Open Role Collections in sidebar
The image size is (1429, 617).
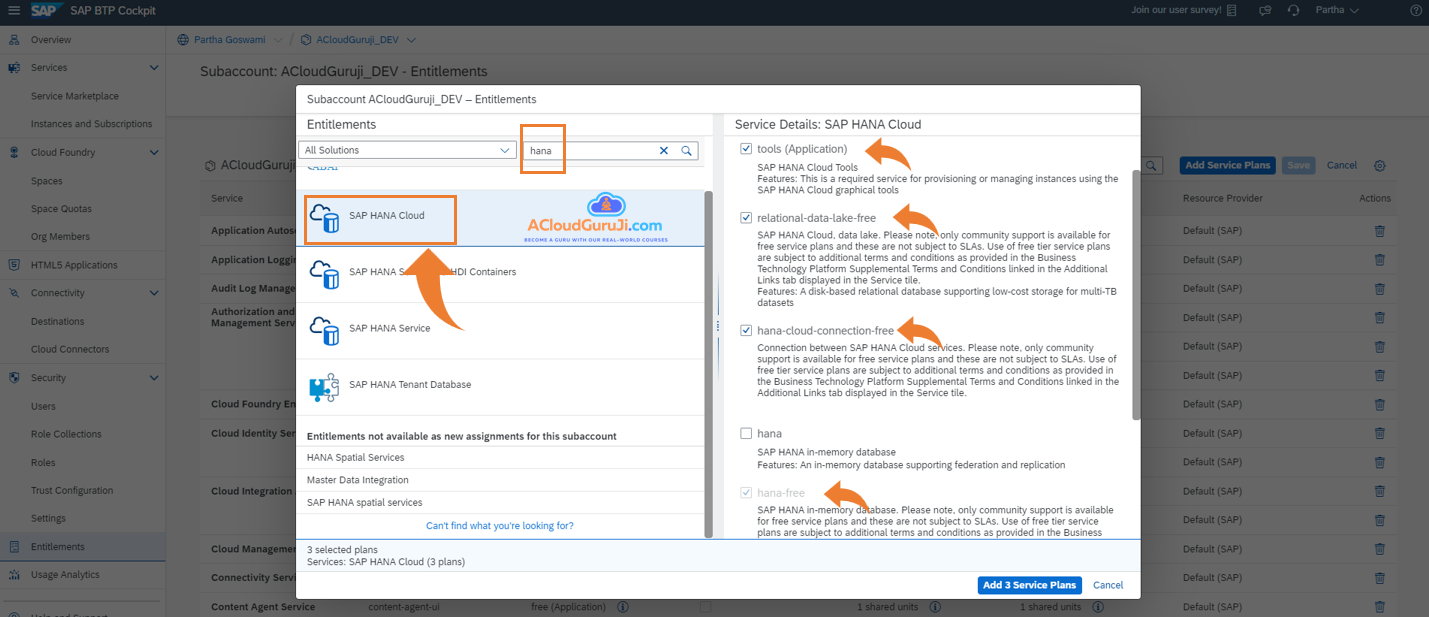(66, 434)
